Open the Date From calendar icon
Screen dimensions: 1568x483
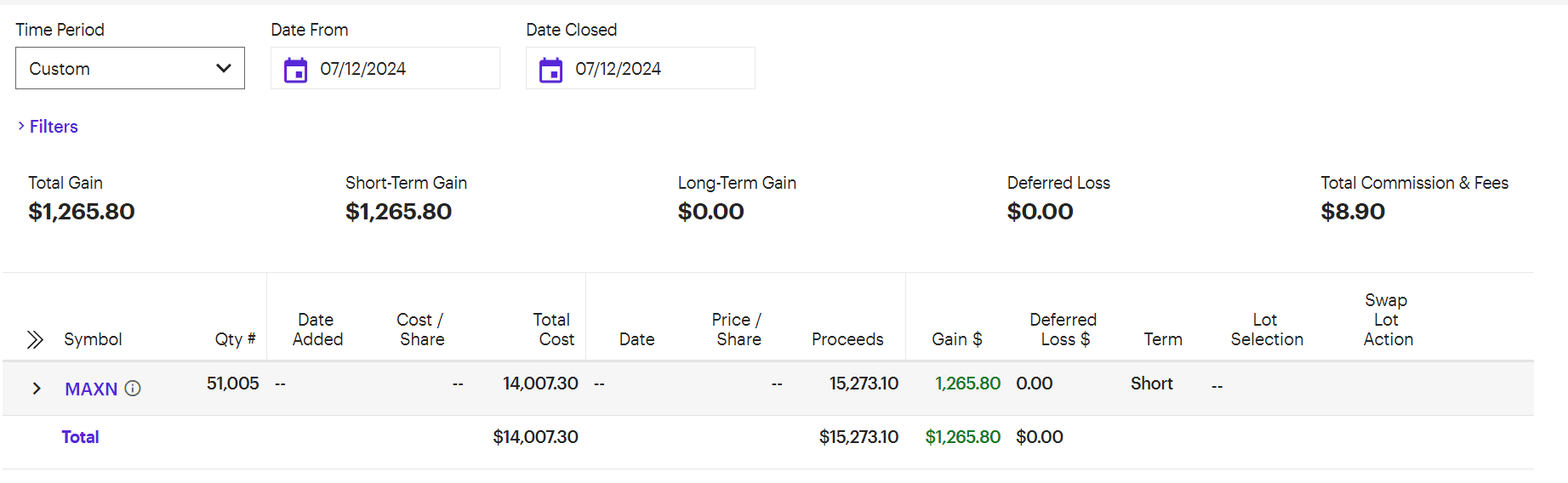click(x=295, y=70)
